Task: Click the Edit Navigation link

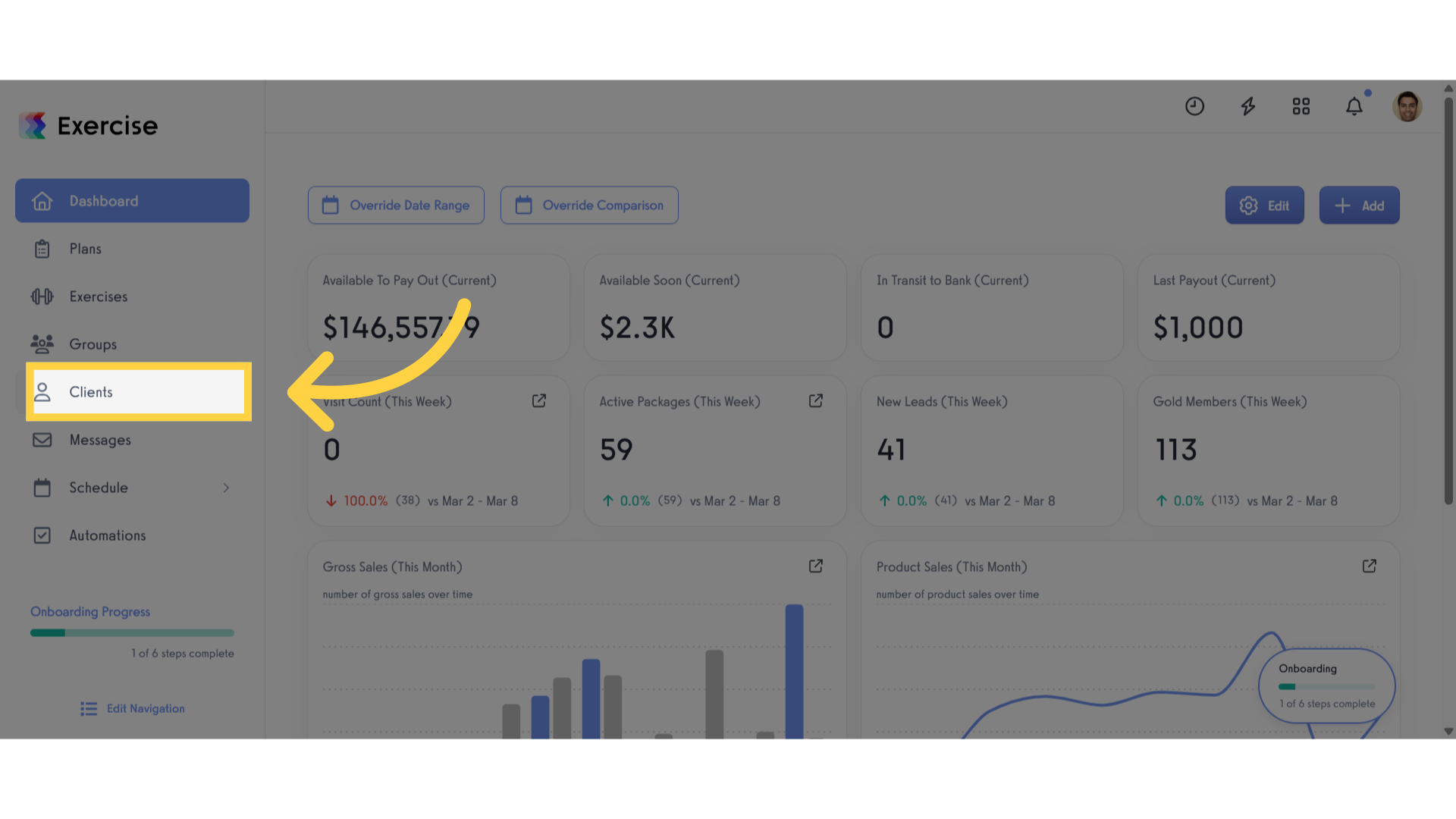Action: [x=133, y=708]
